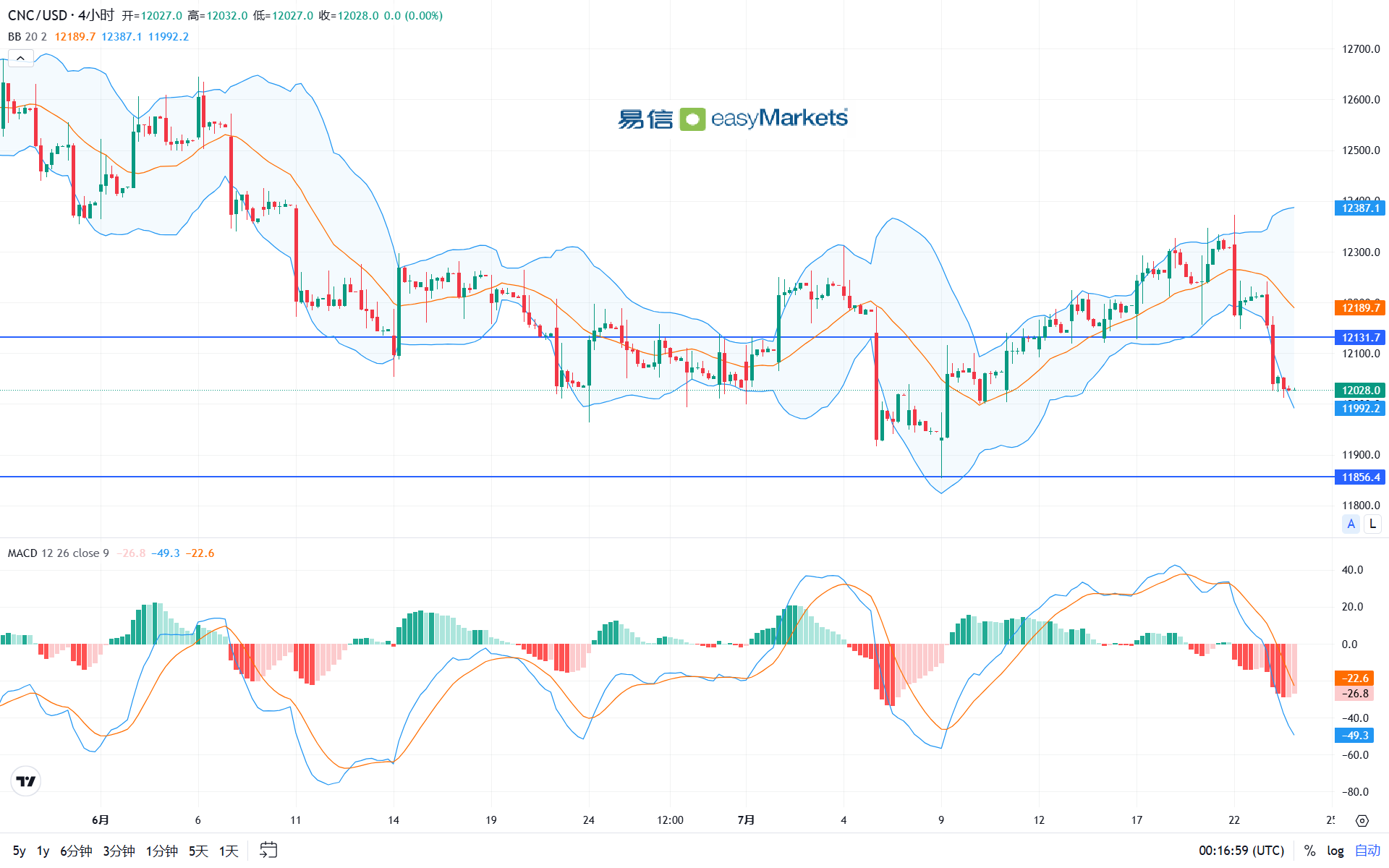Click 12700.0 on the price axis
The image size is (1389, 868).
tap(1361, 49)
